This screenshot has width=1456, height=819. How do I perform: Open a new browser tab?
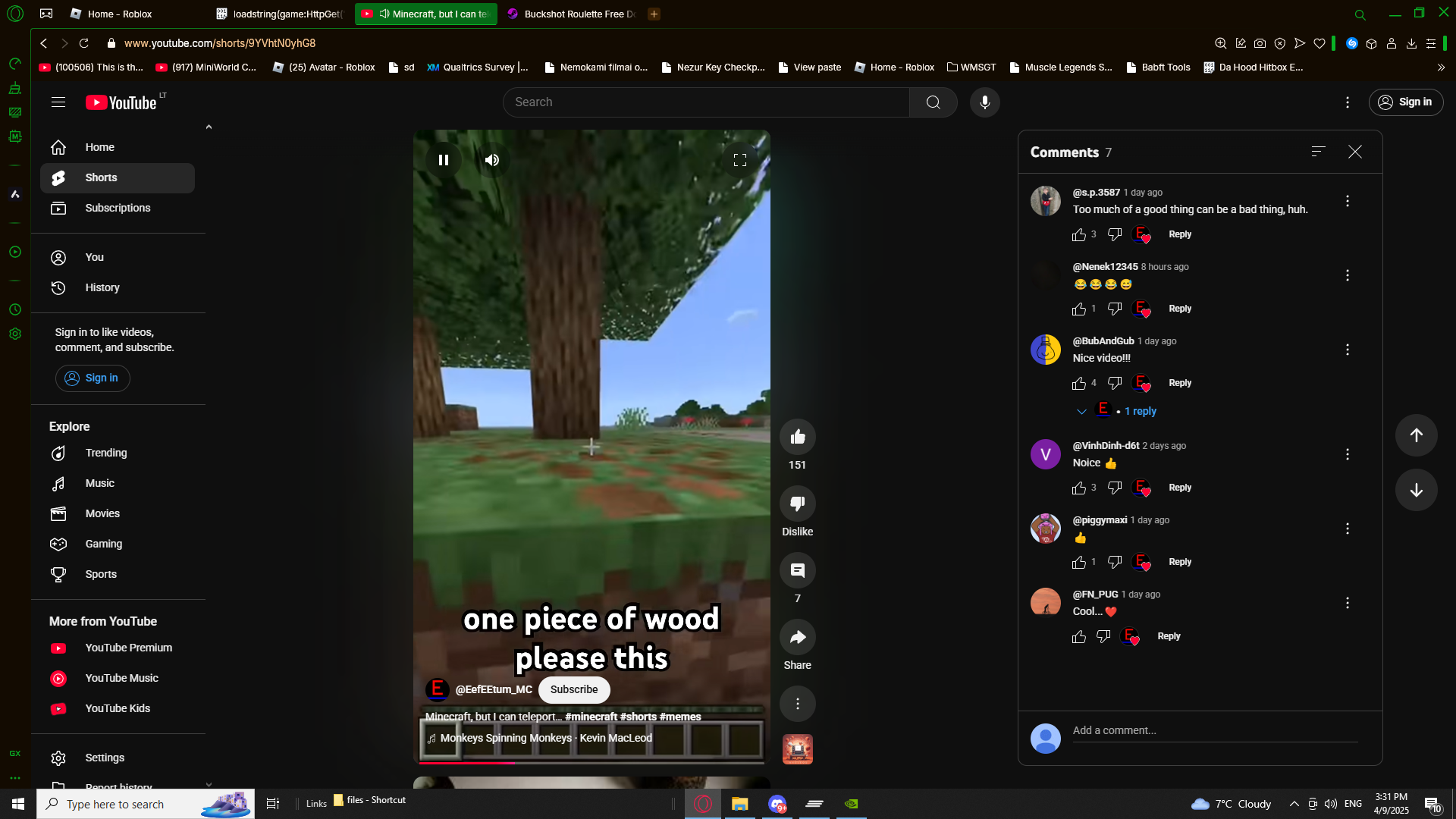[654, 14]
